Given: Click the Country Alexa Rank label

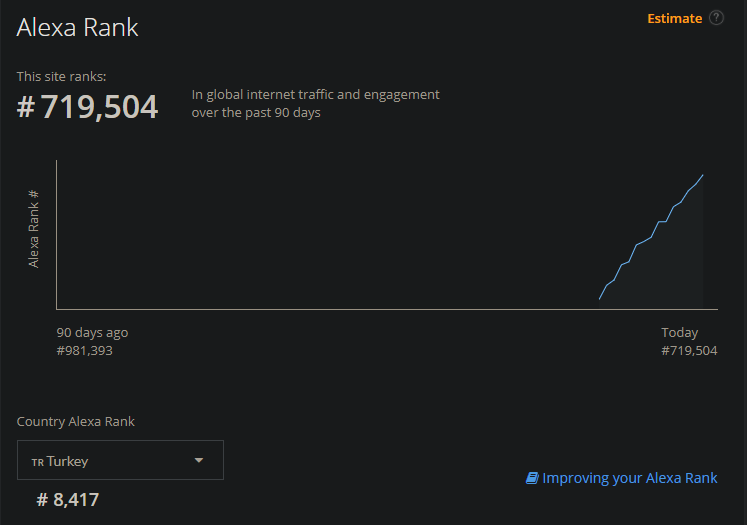Looking at the screenshot, I should [x=76, y=422].
